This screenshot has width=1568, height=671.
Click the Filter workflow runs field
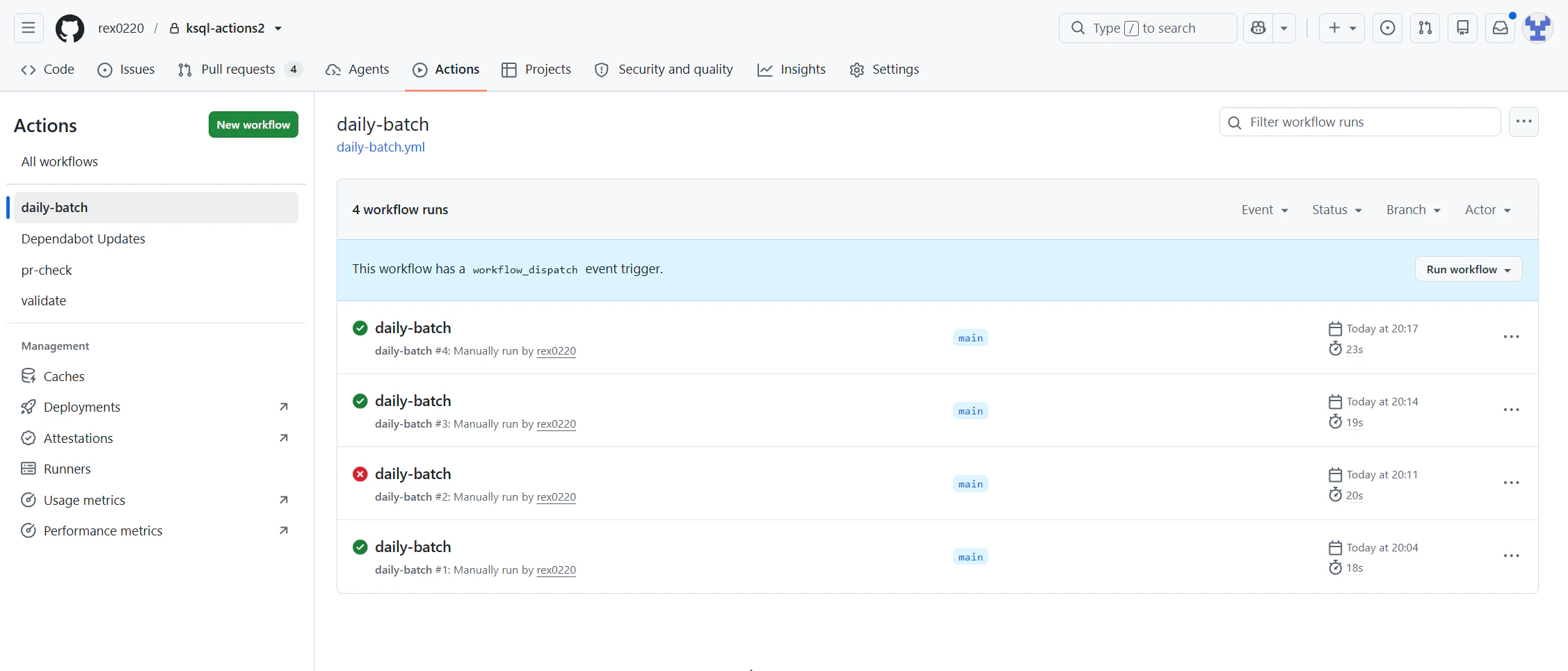(1360, 122)
